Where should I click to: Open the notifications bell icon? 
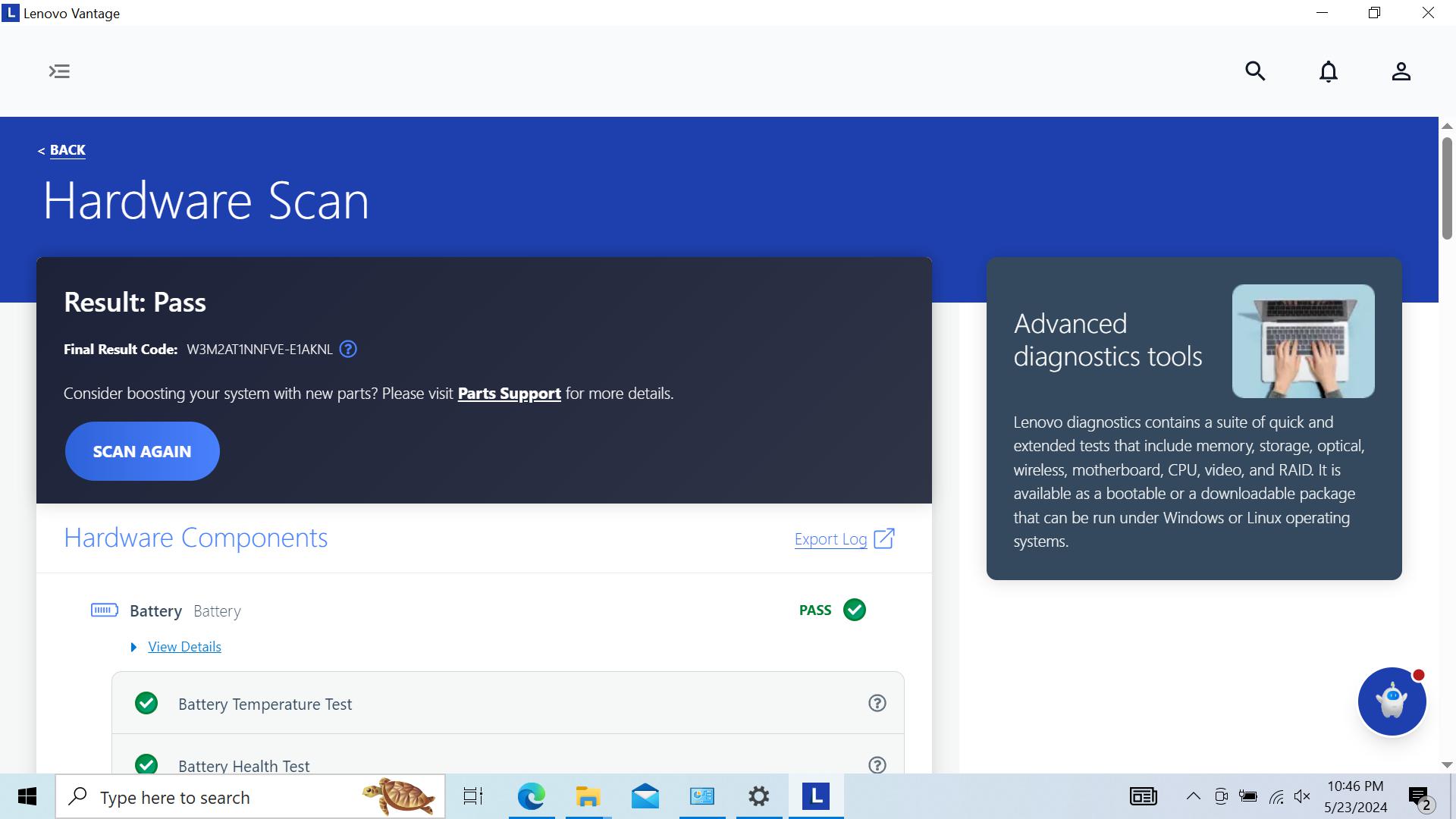pos(1328,71)
